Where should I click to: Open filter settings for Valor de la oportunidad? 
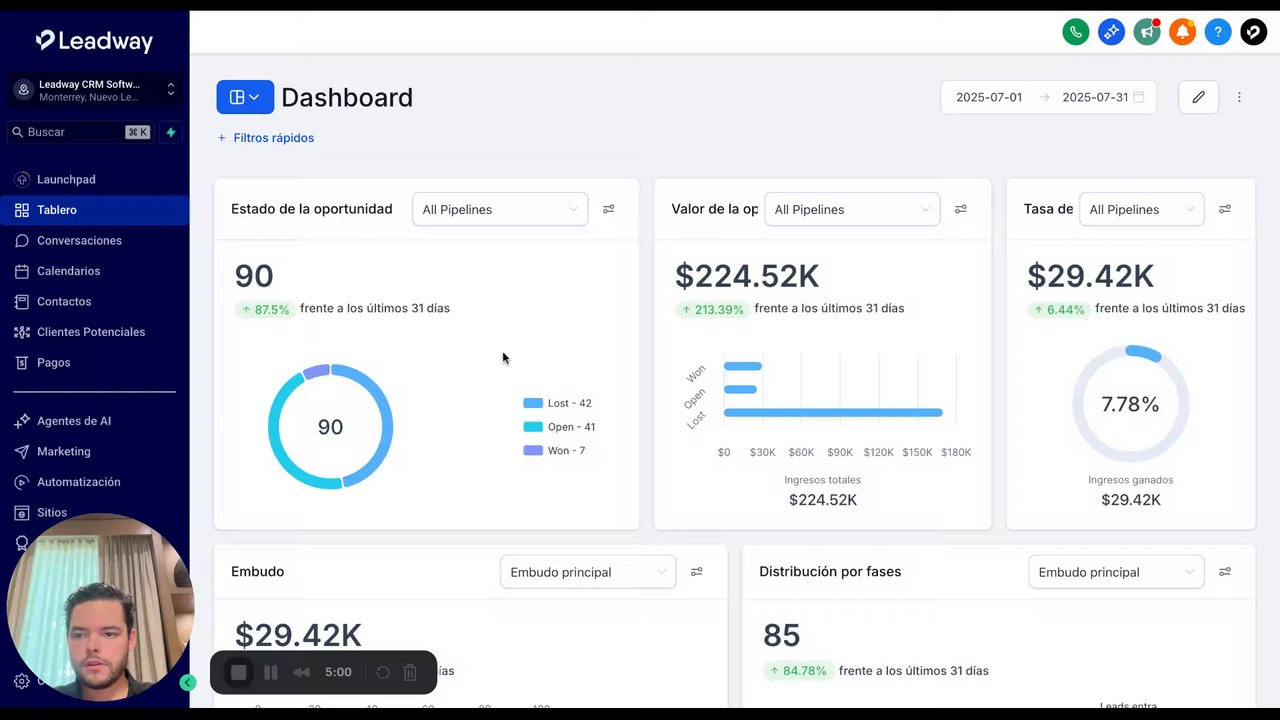tap(960, 209)
